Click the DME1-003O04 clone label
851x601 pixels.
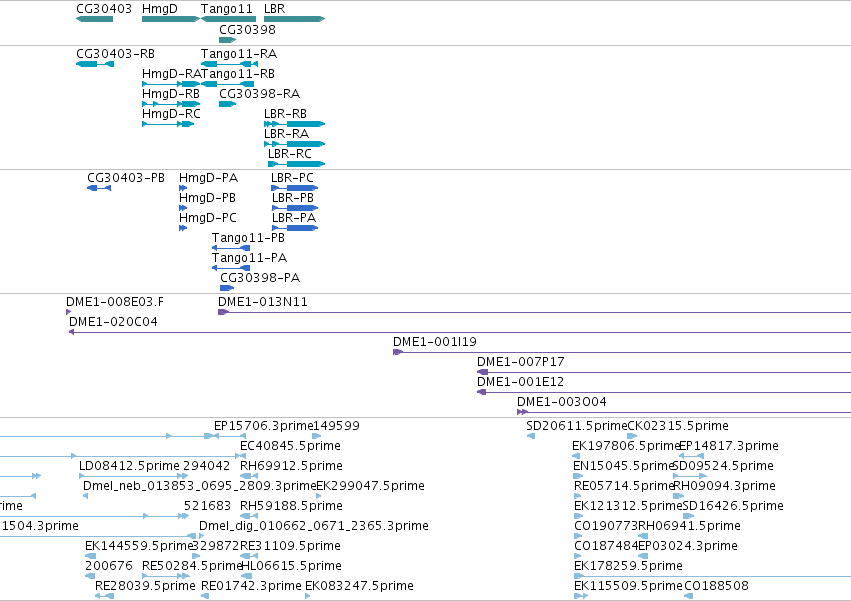[x=562, y=402]
